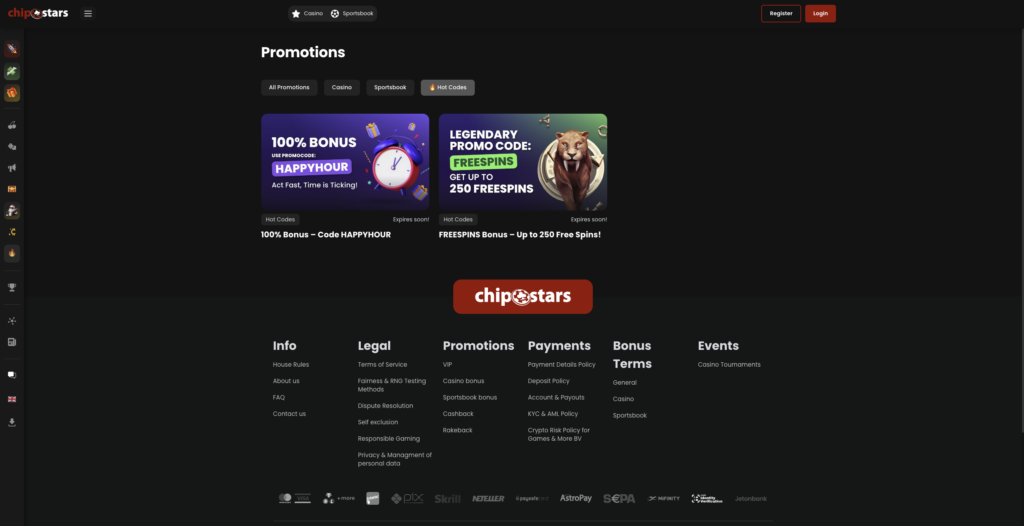Open 'FREESPINS Bonus – Up to 250 Free Spins!' title
The image size is (1024, 526).
click(520, 235)
